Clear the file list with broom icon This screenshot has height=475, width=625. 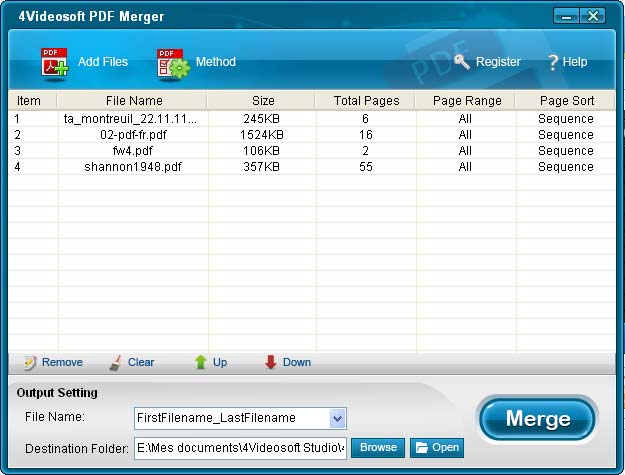pyautogui.click(x=116, y=362)
